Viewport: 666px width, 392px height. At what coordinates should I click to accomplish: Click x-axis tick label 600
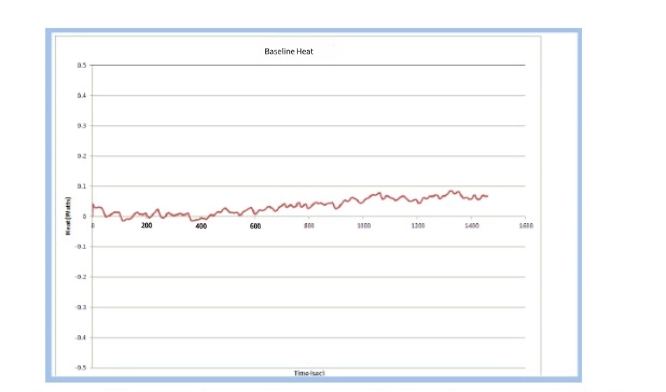[255, 226]
